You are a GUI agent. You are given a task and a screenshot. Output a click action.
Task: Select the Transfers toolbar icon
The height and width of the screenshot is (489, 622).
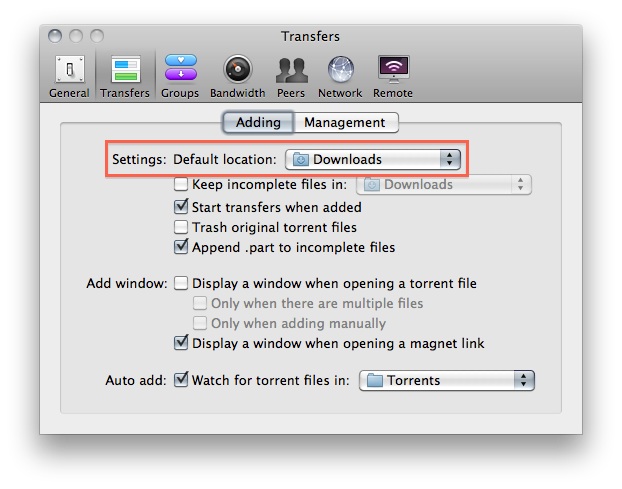click(x=125, y=76)
